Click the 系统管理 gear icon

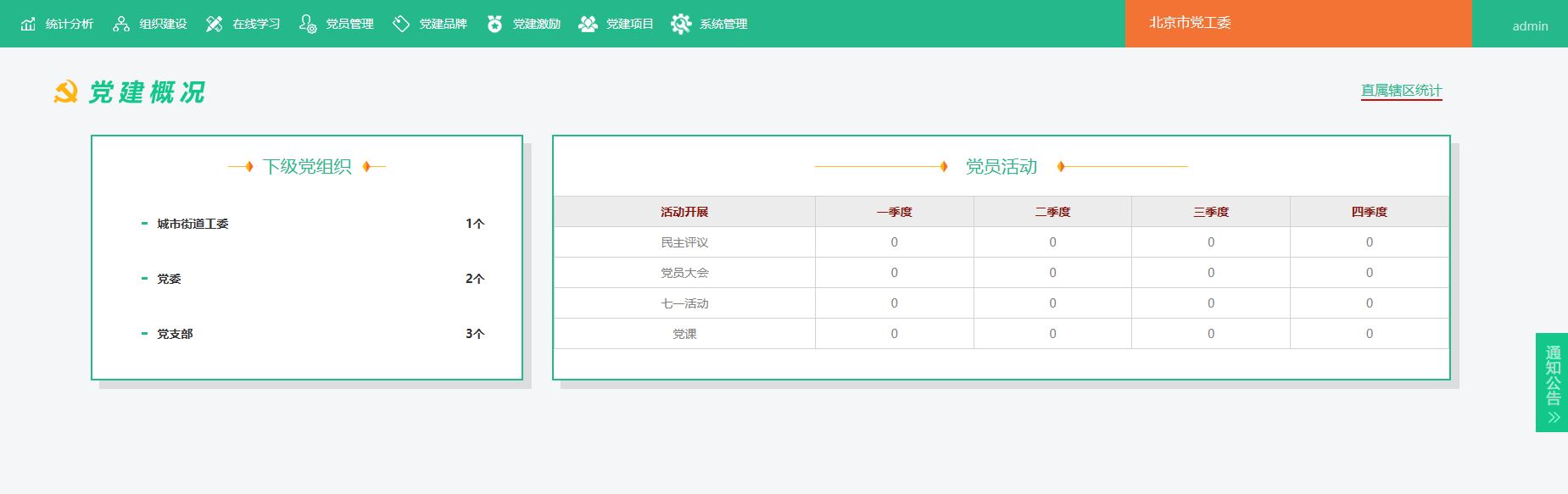pyautogui.click(x=681, y=24)
